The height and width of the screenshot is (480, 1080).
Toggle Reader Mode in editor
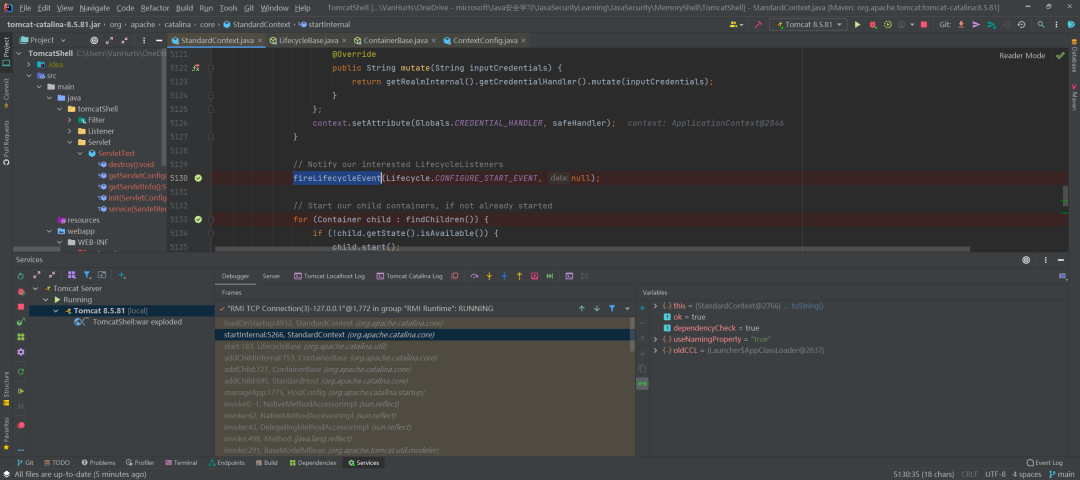click(1021, 56)
